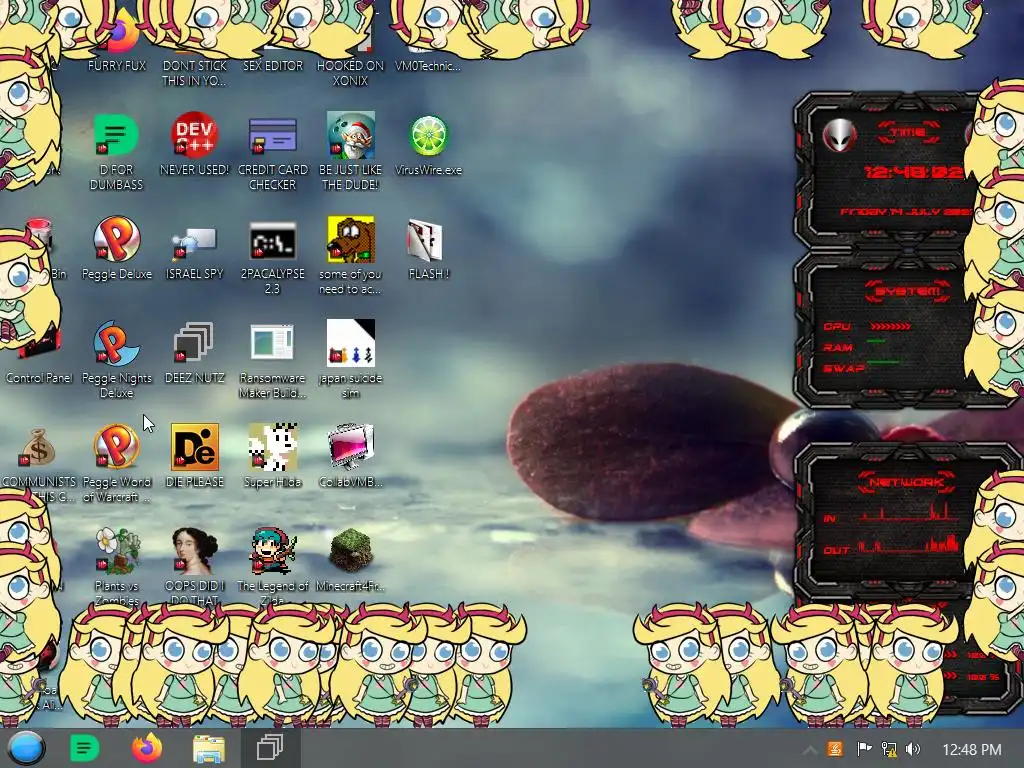Launch the NEVER USED! Dev-C++ icon
Viewport: 1024px width, 768px height.
[x=194, y=136]
